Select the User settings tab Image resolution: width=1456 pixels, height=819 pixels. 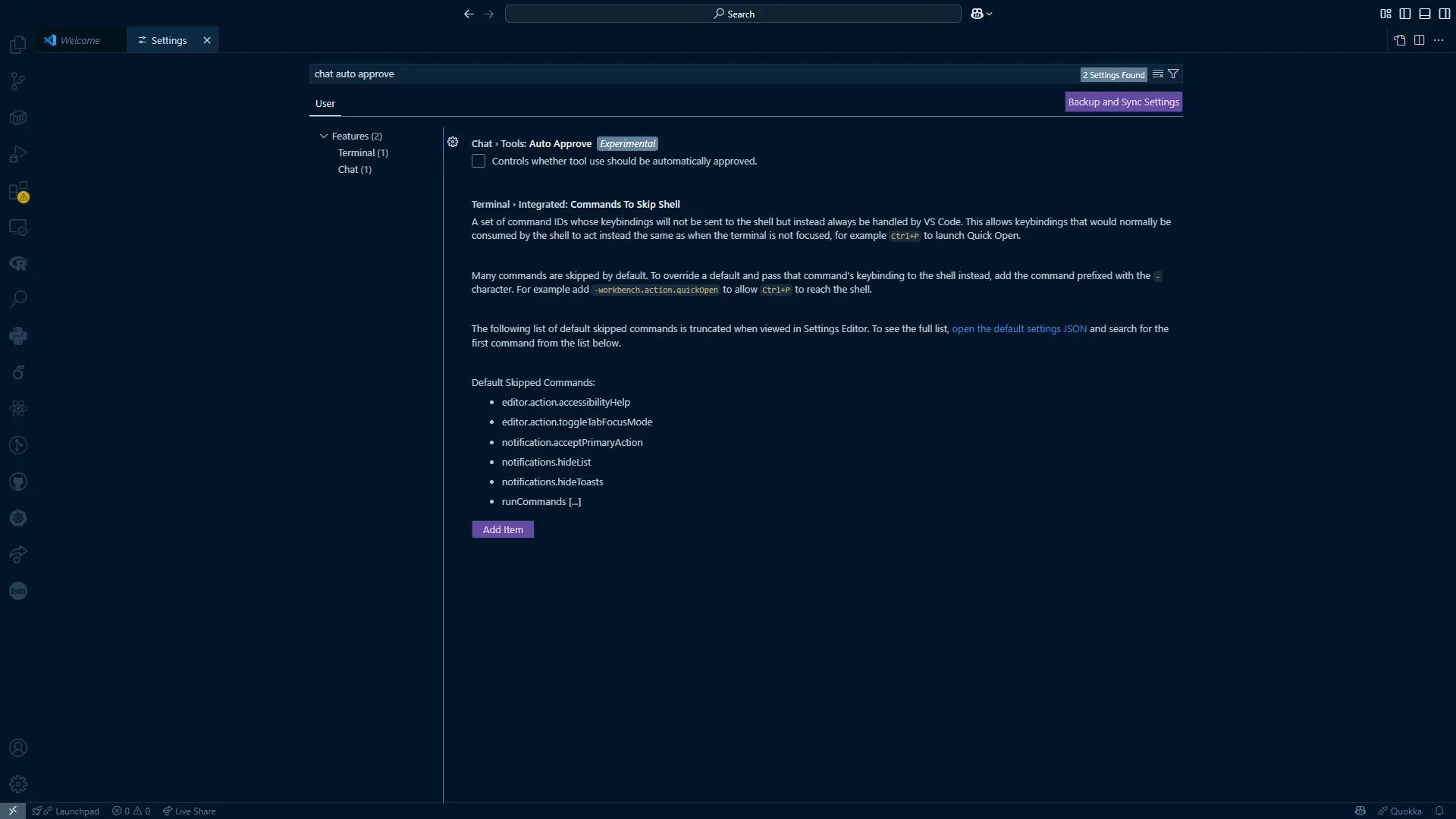tap(325, 103)
